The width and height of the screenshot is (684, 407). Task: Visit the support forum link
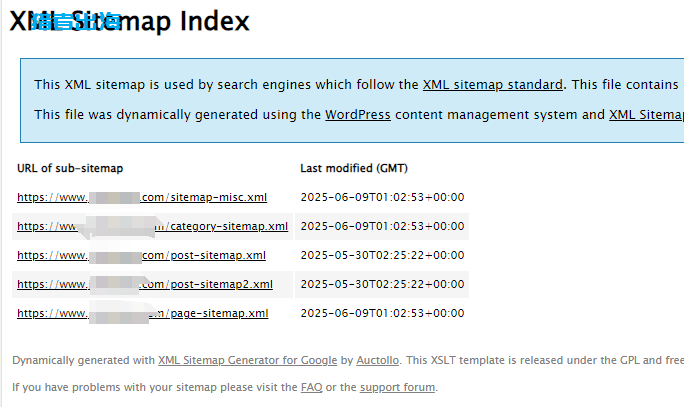coord(397,387)
